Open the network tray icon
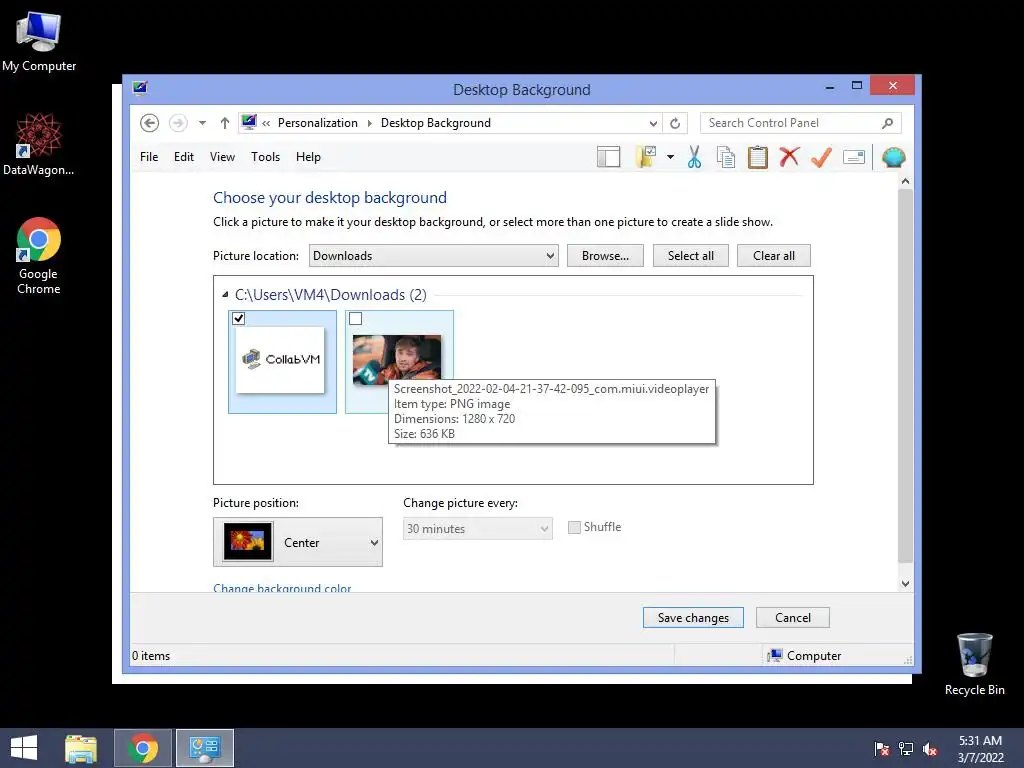Image resolution: width=1024 pixels, height=768 pixels. click(906, 749)
